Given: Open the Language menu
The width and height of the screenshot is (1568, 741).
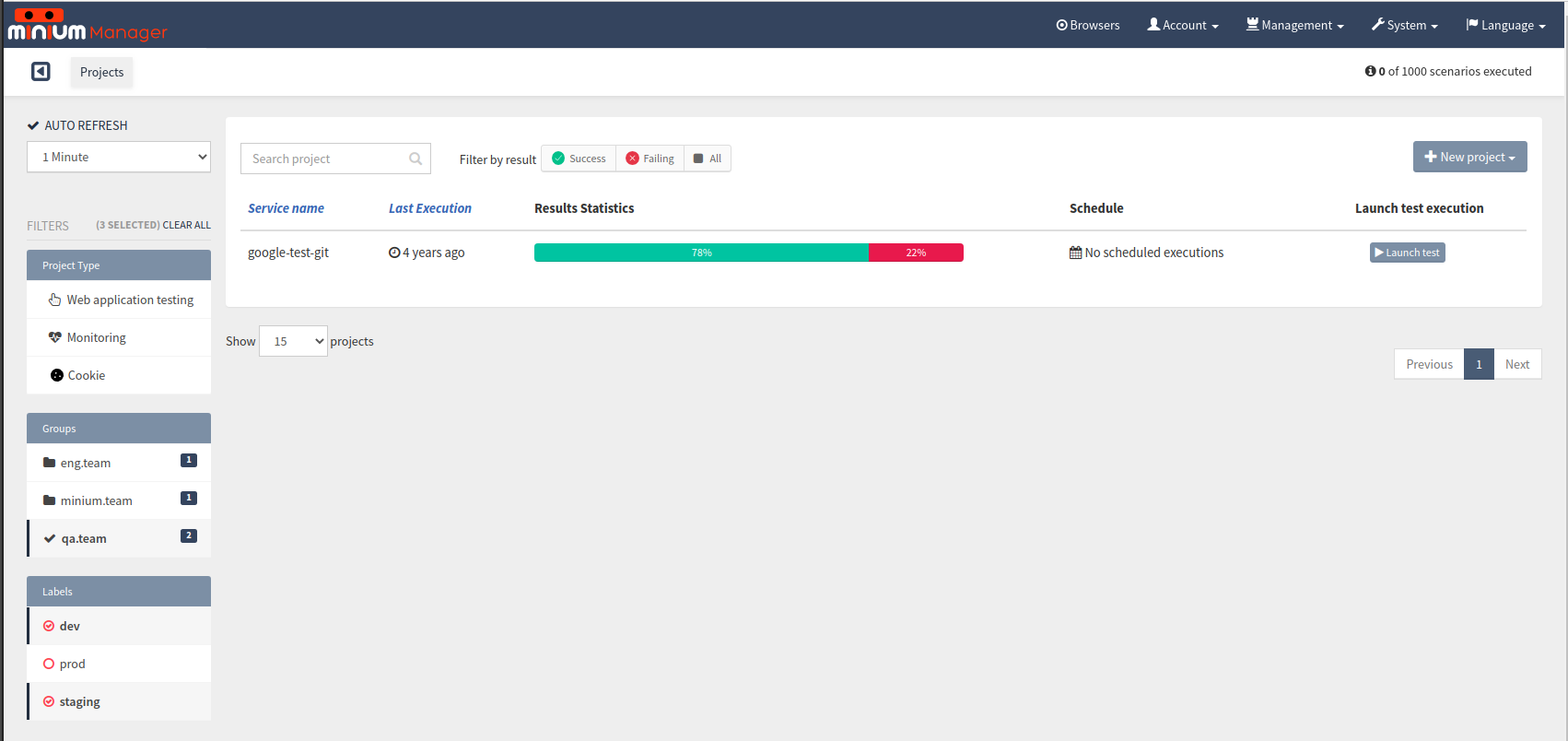Looking at the screenshot, I should point(1506,25).
